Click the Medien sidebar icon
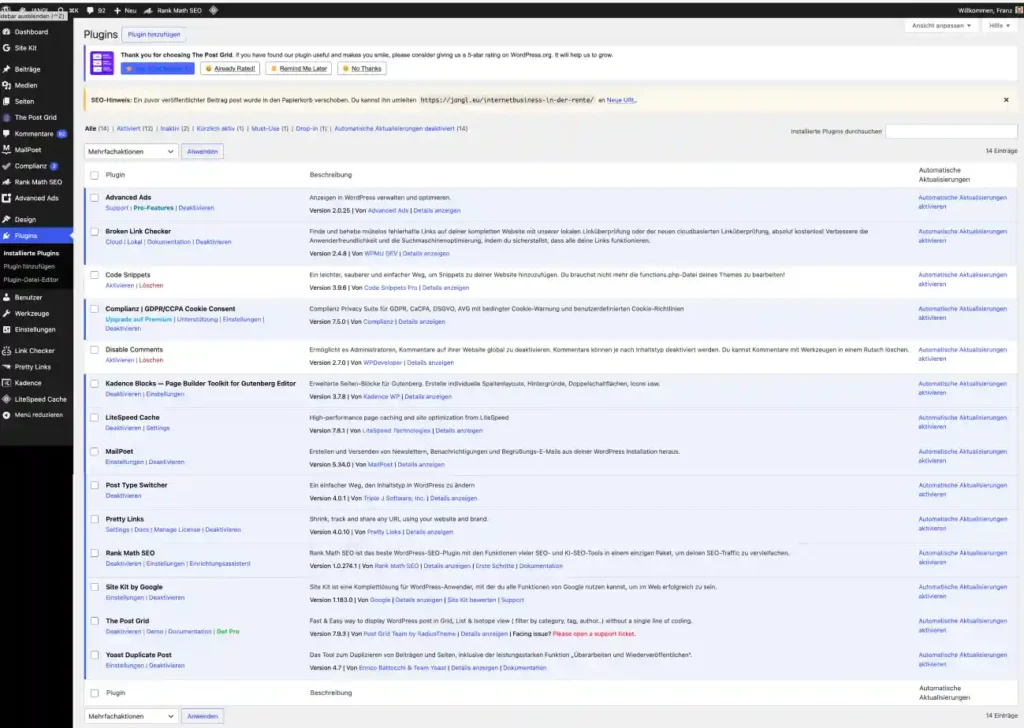This screenshot has height=728, width=1024. (x=7, y=85)
